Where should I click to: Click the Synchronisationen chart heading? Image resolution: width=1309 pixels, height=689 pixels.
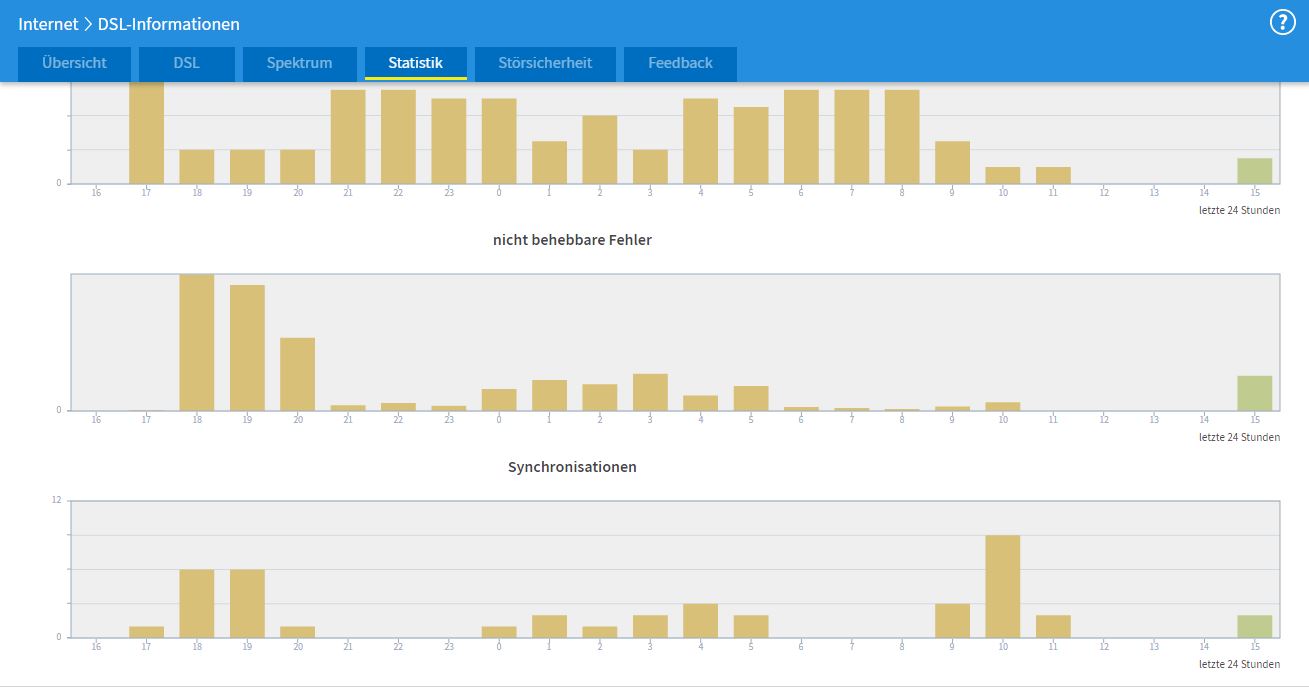(x=572, y=467)
